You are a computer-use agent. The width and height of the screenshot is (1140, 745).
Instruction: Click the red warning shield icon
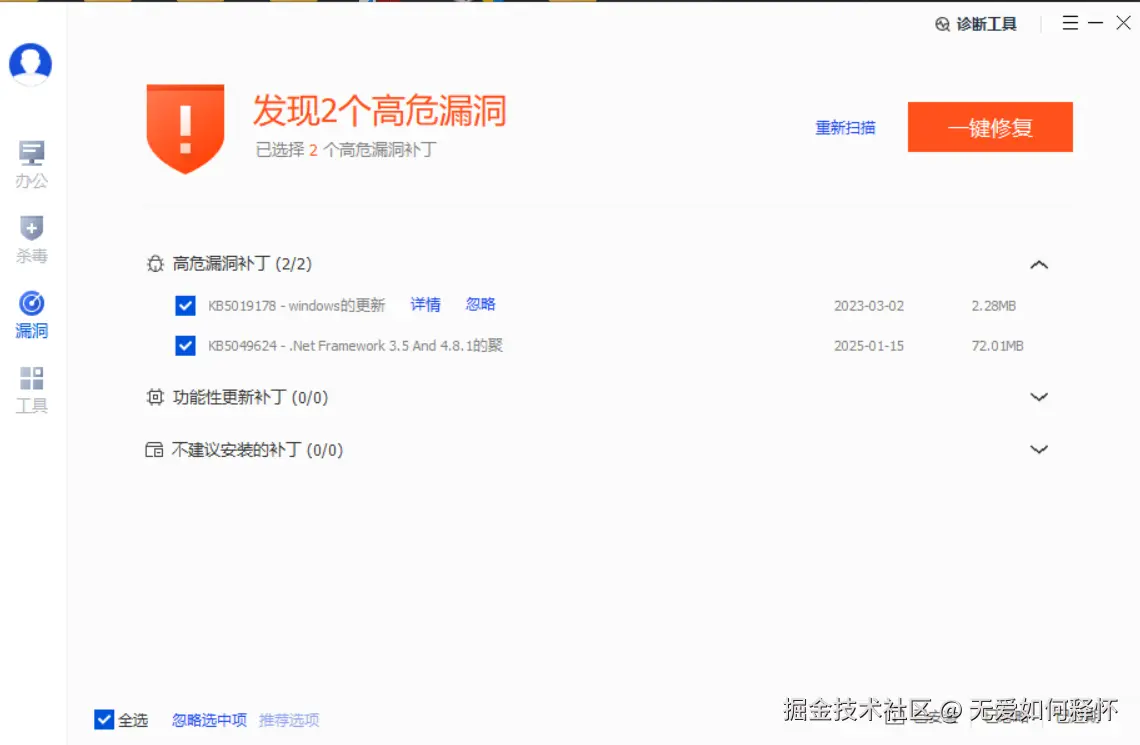(185, 129)
